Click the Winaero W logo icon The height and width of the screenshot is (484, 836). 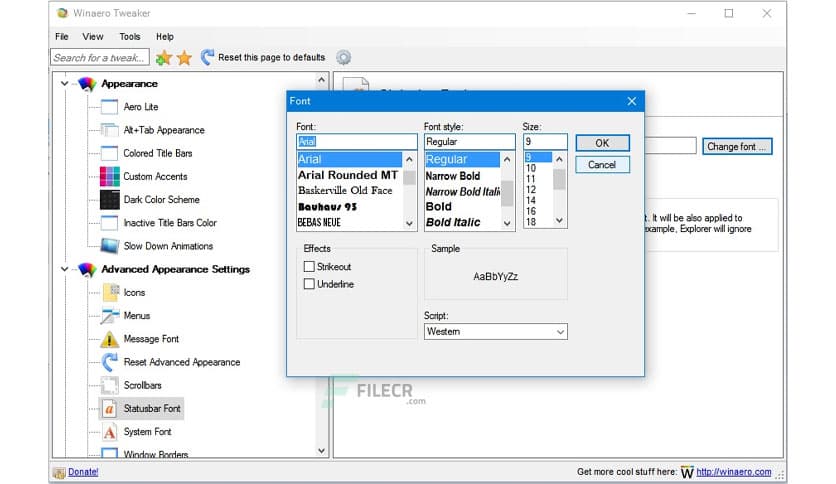[687, 472]
